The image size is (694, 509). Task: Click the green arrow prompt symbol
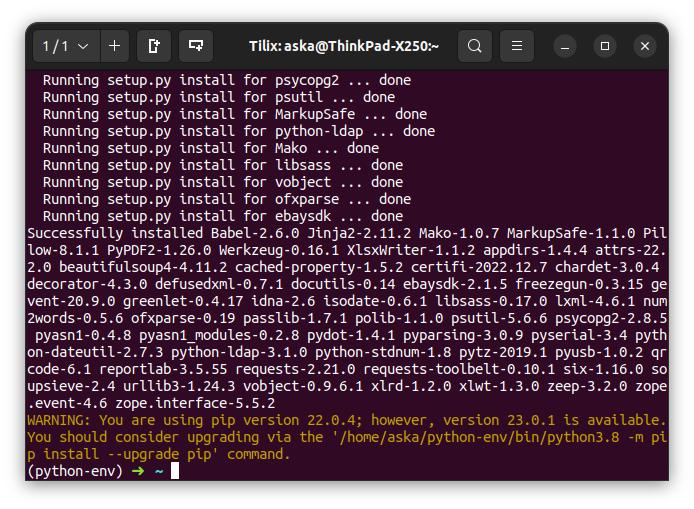coord(137,471)
